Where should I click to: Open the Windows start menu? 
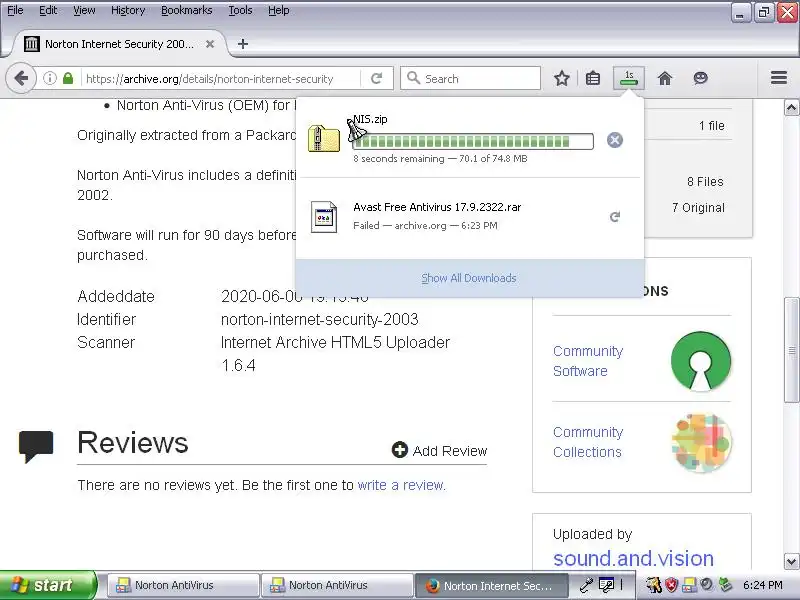(47, 585)
